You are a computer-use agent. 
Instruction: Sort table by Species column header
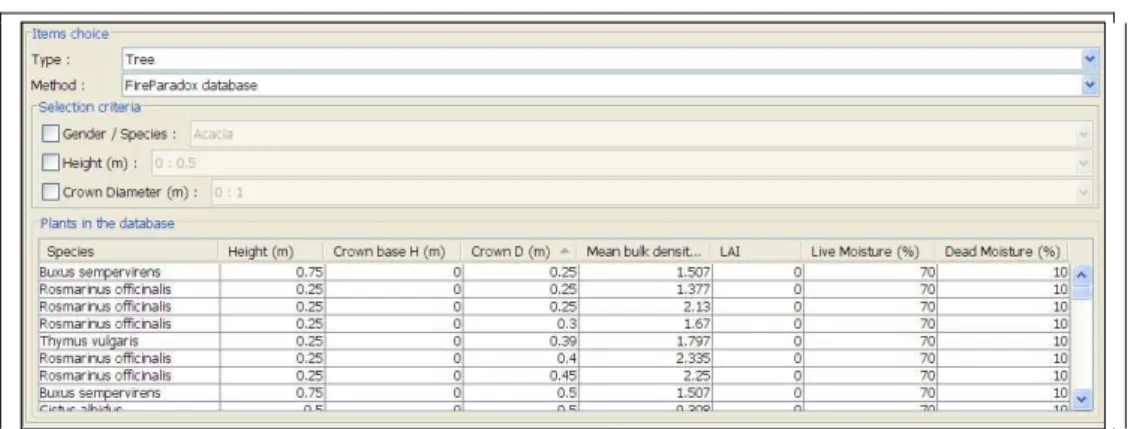click(x=129, y=252)
